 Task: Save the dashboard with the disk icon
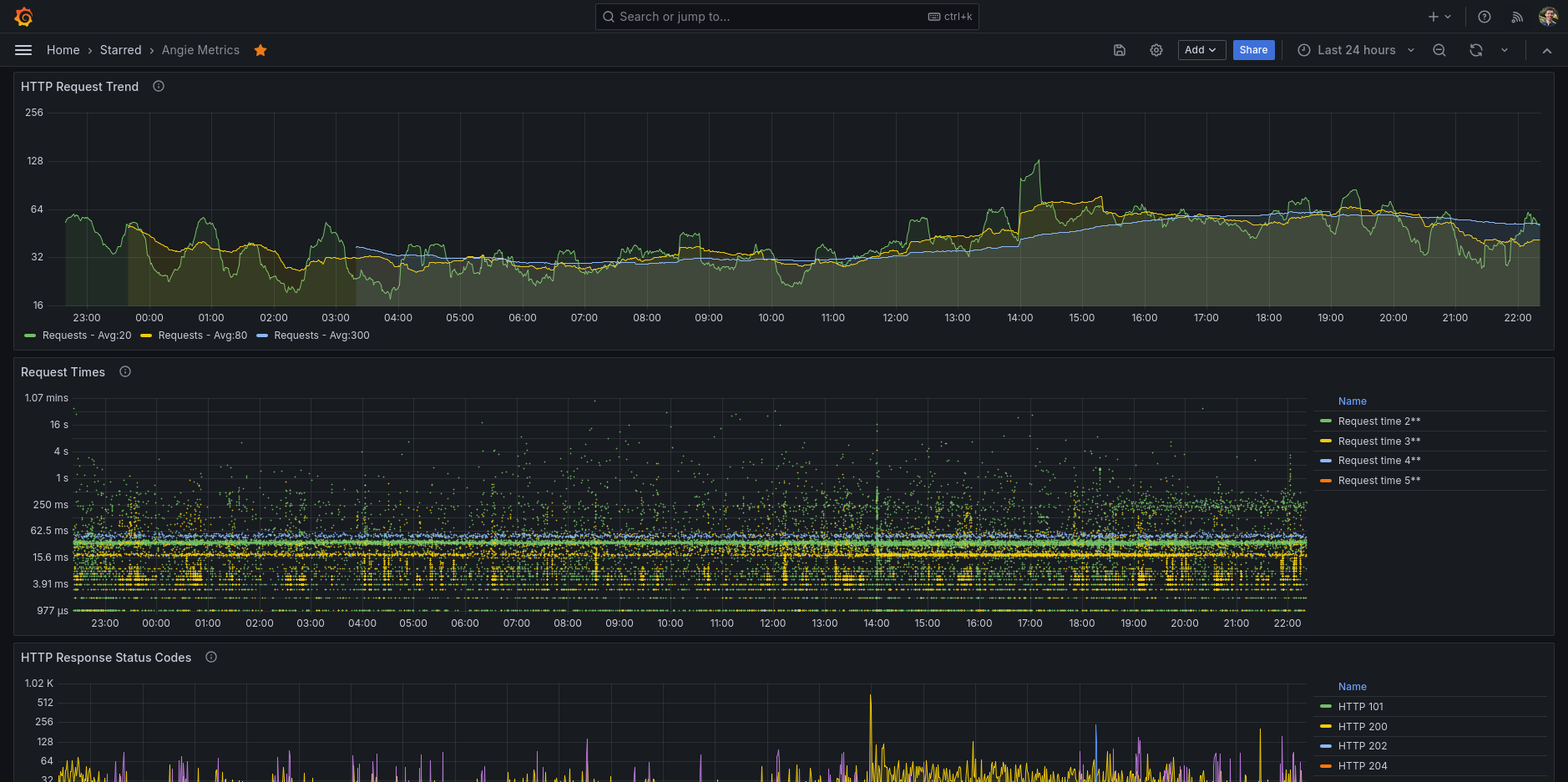(1120, 50)
